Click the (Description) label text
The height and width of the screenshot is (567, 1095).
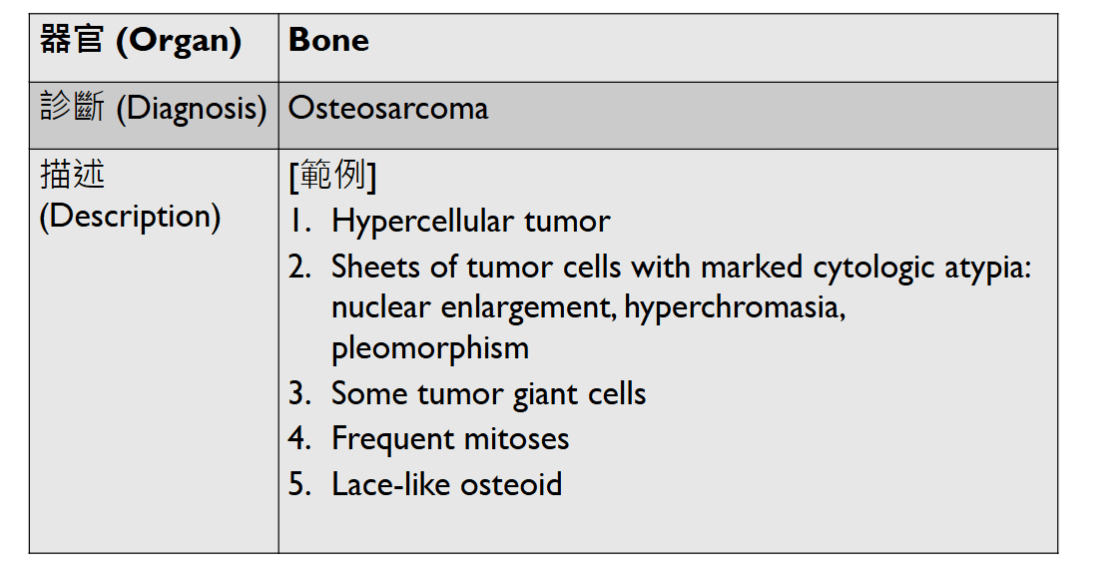coord(129,216)
